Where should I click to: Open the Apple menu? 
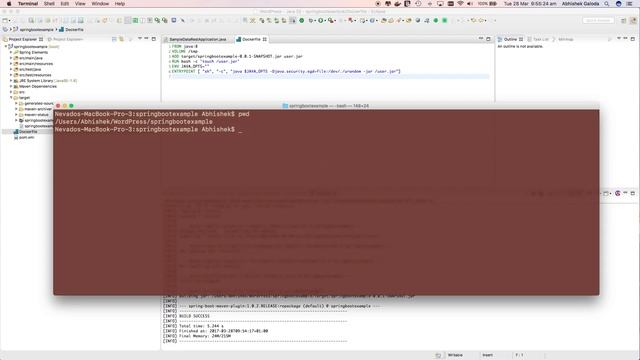[9, 4]
